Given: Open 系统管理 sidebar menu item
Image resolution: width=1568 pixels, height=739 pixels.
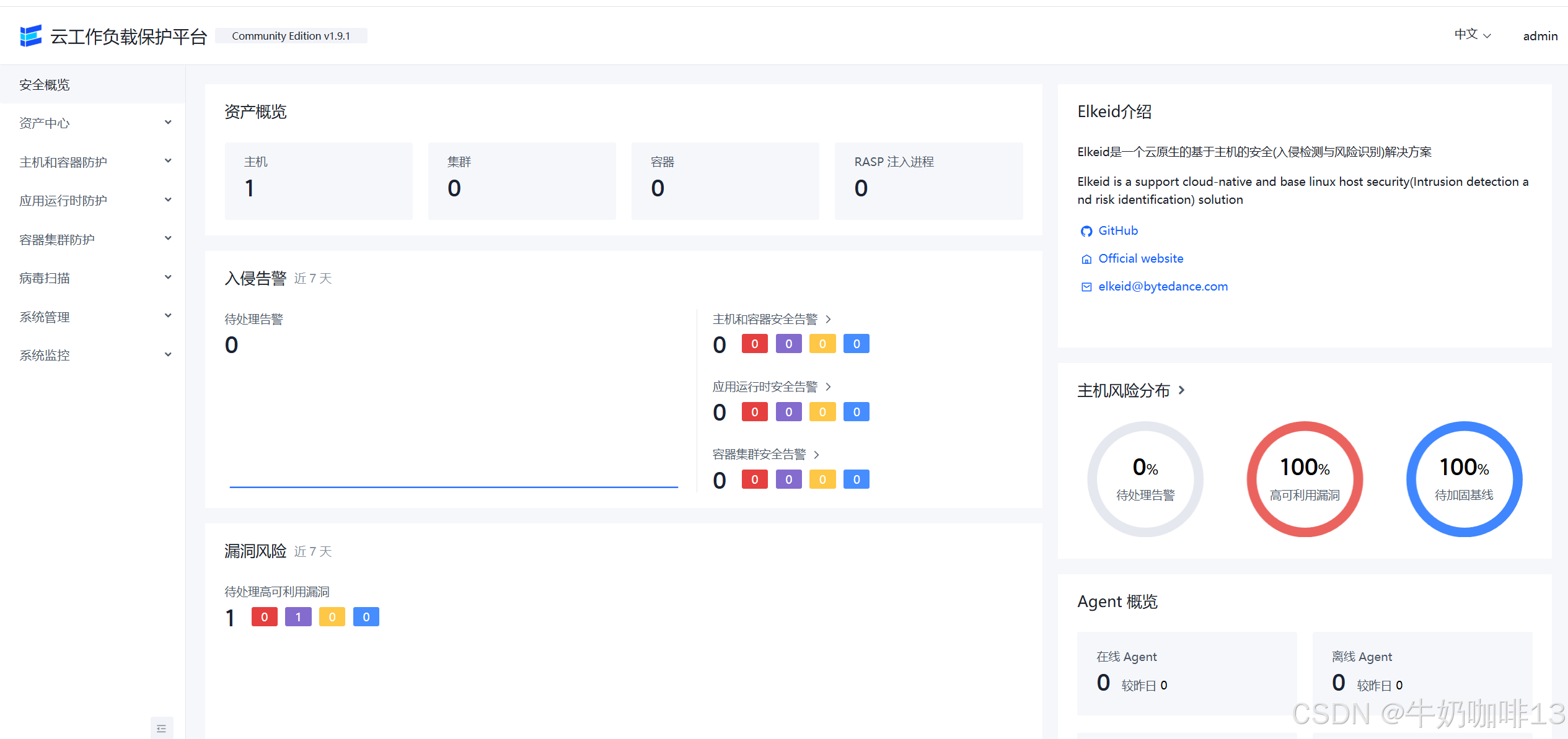Looking at the screenshot, I should coord(92,317).
